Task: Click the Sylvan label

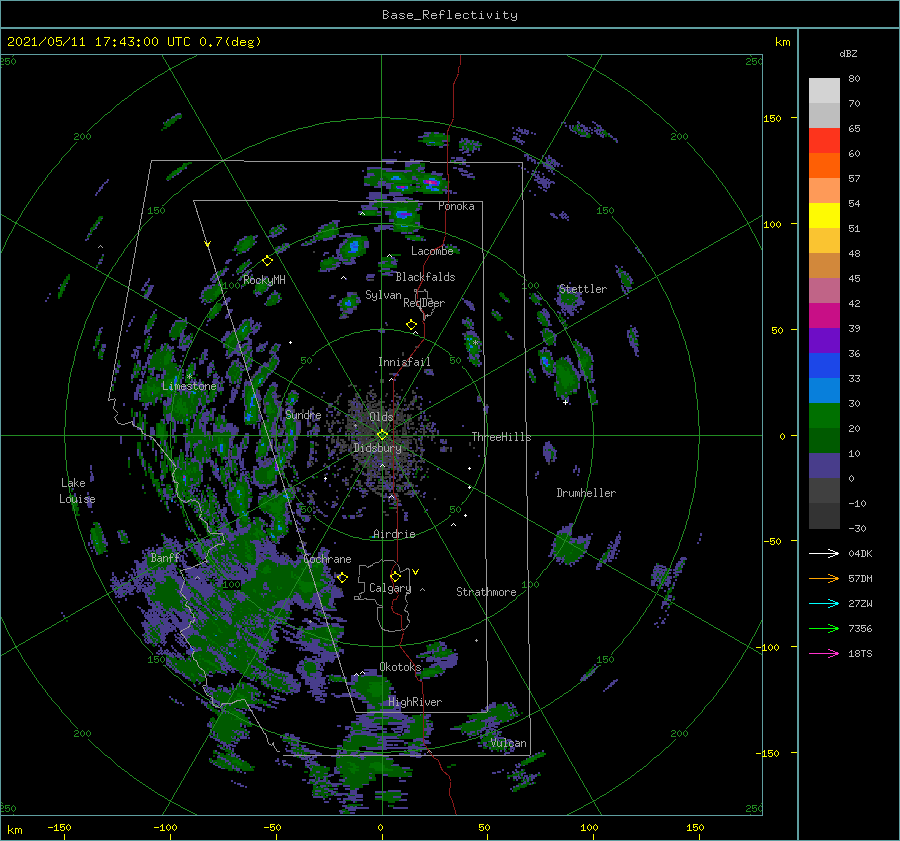Action: [383, 295]
